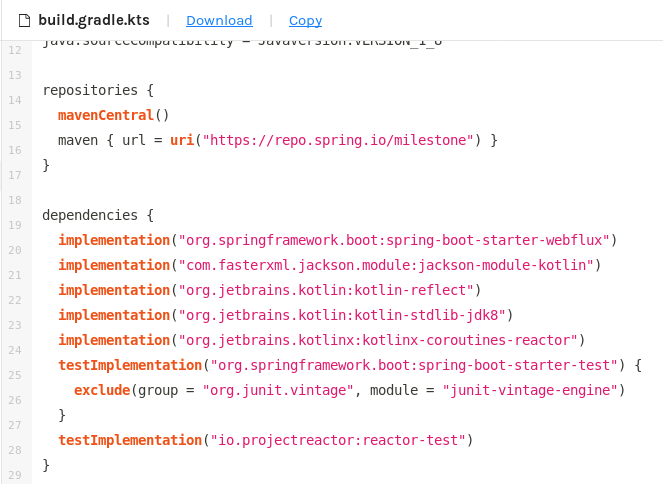Click line number 19 in gutter
Image resolution: width=663 pixels, height=484 pixels.
pos(15,225)
